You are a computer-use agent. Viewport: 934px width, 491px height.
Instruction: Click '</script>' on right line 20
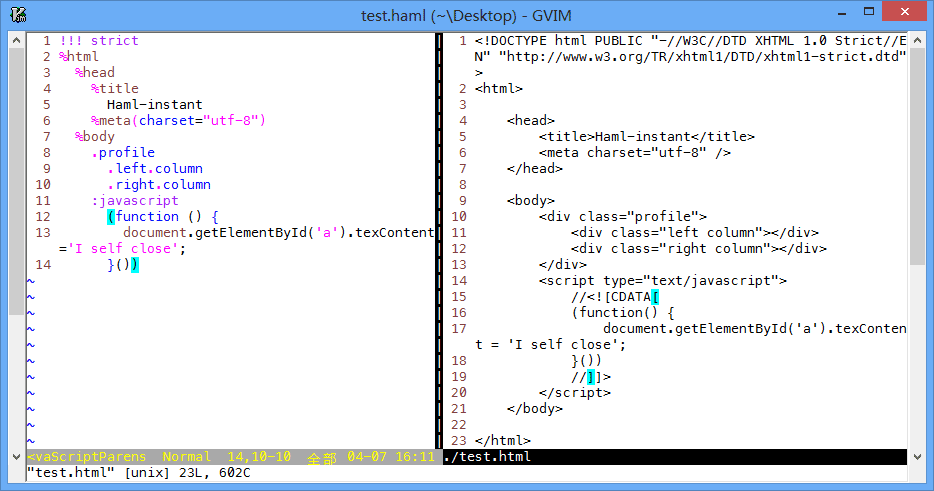(575, 393)
